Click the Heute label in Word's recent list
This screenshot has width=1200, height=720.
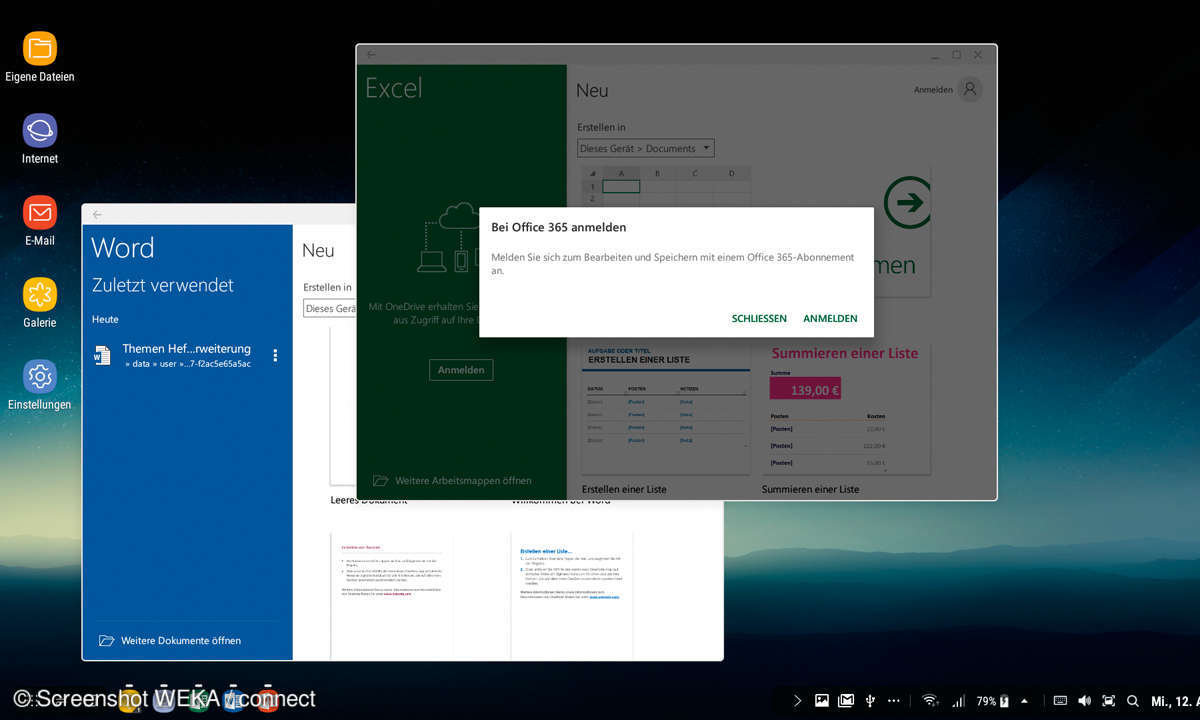tap(105, 319)
